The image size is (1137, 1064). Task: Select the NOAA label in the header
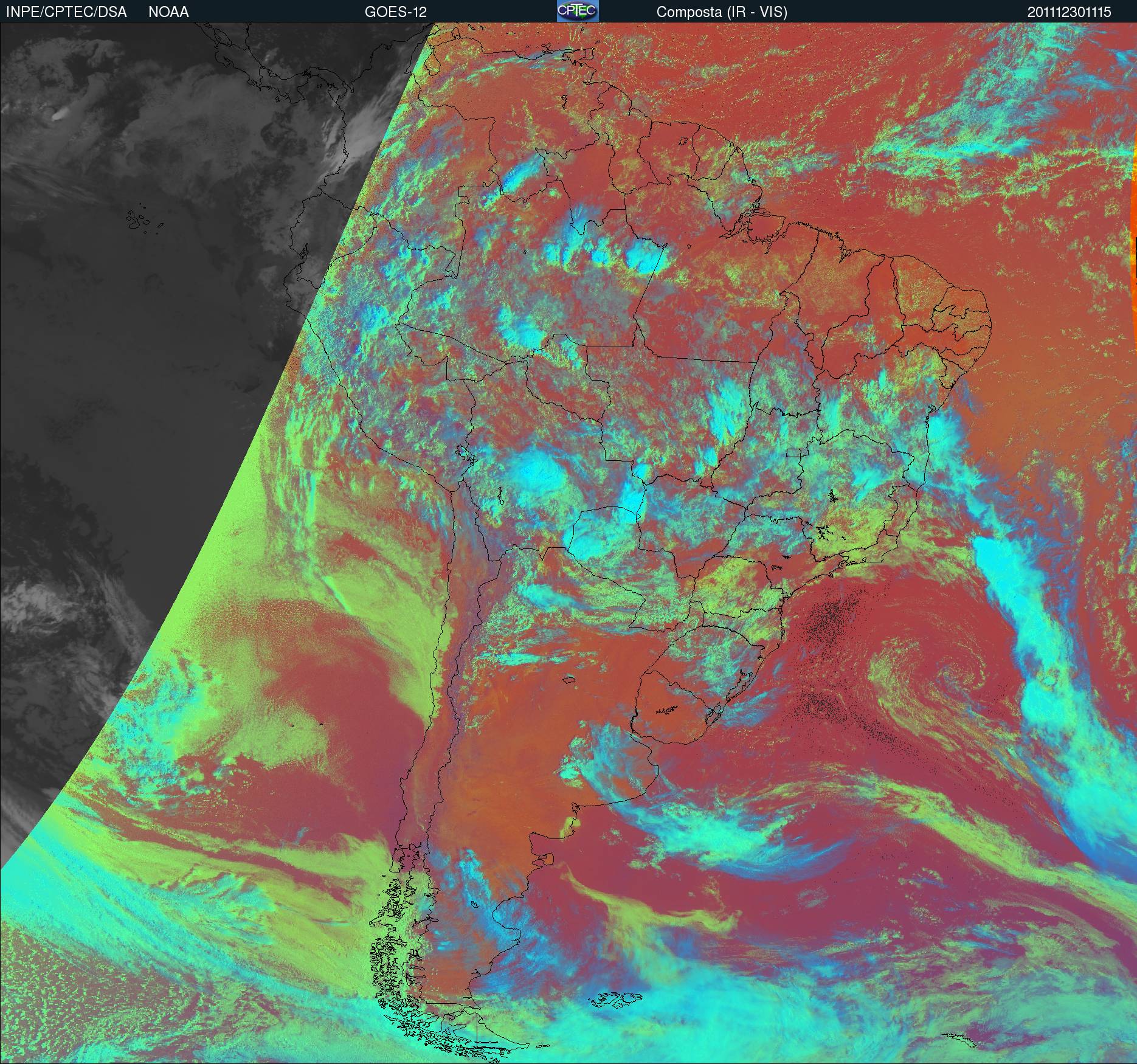pos(168,12)
